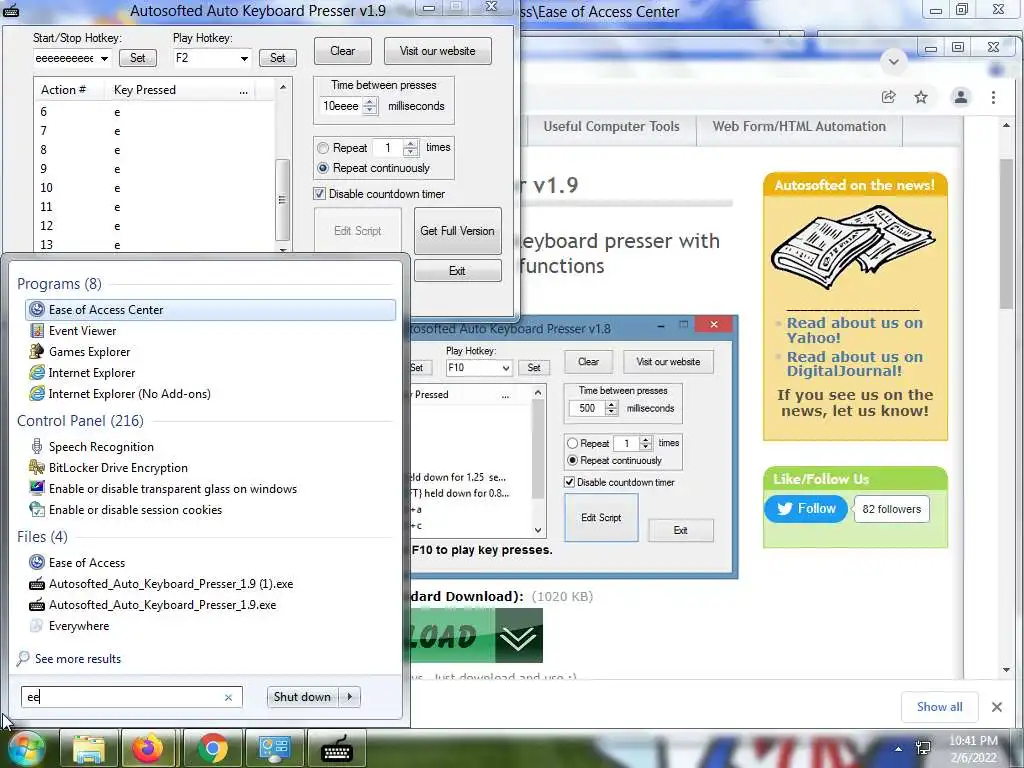Open Ease of Access Center program result

click(x=210, y=310)
